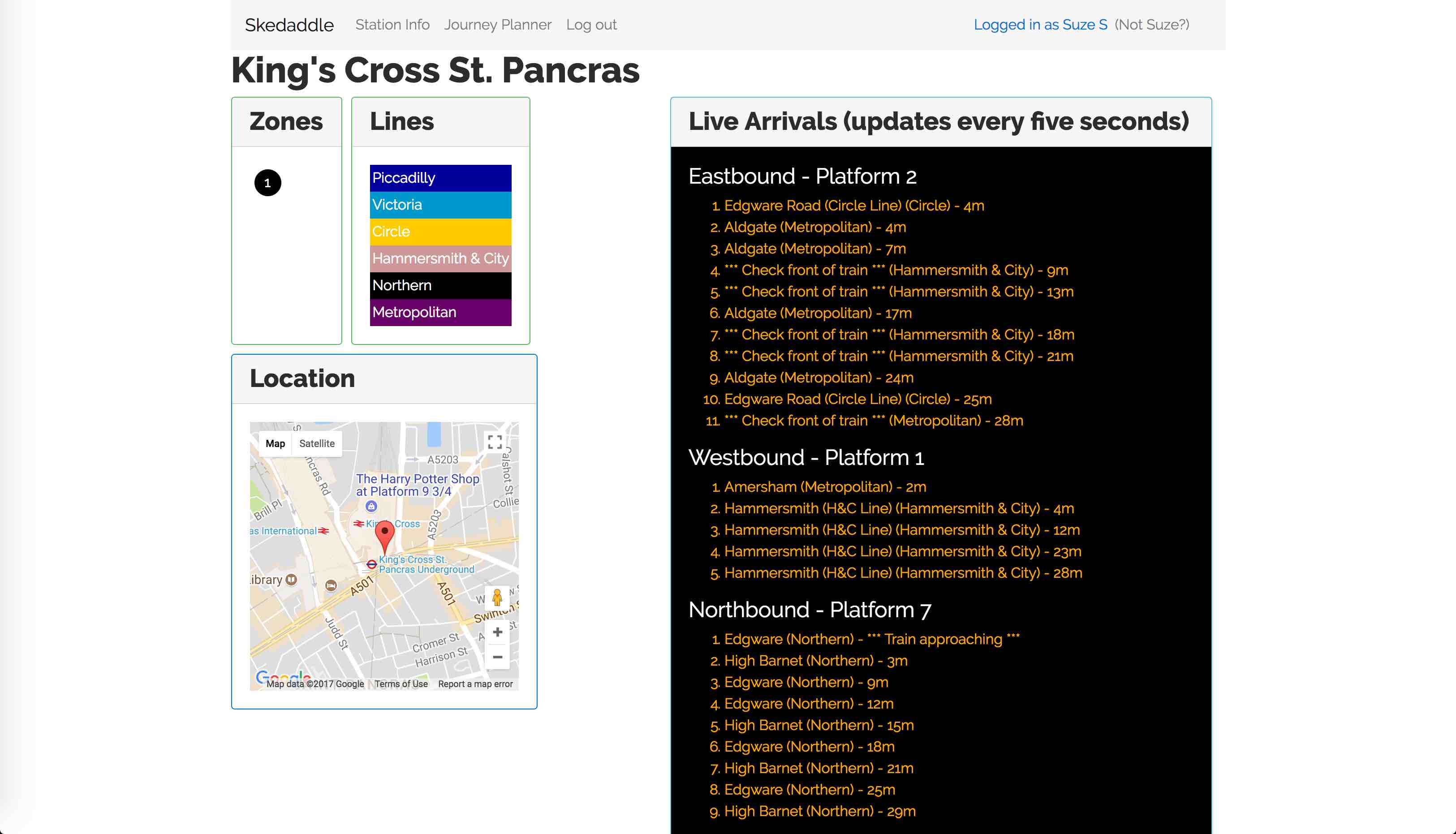The image size is (1456, 834).
Task: Click the Metropolitan line icon
Action: tap(440, 311)
